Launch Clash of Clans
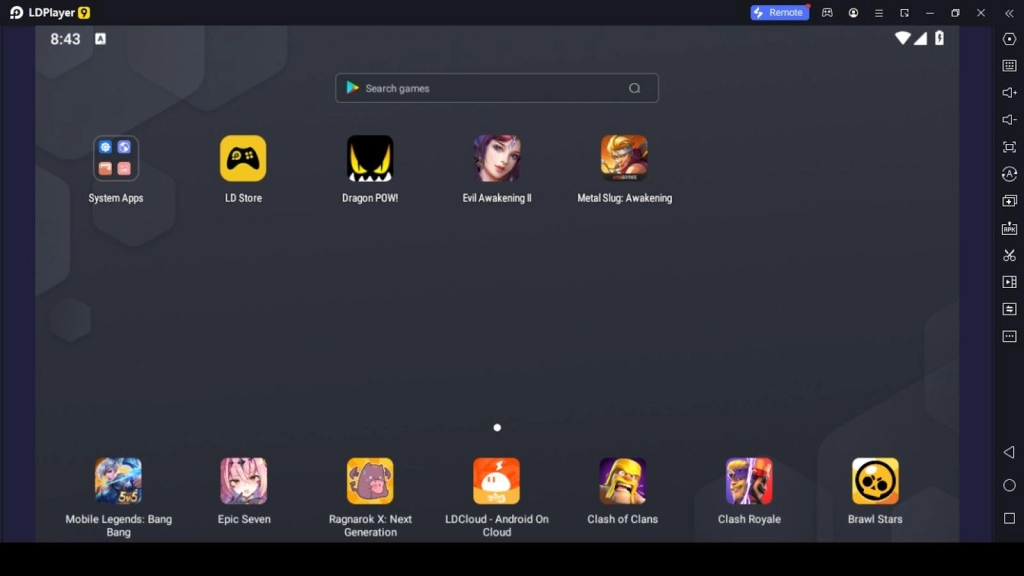 click(622, 481)
